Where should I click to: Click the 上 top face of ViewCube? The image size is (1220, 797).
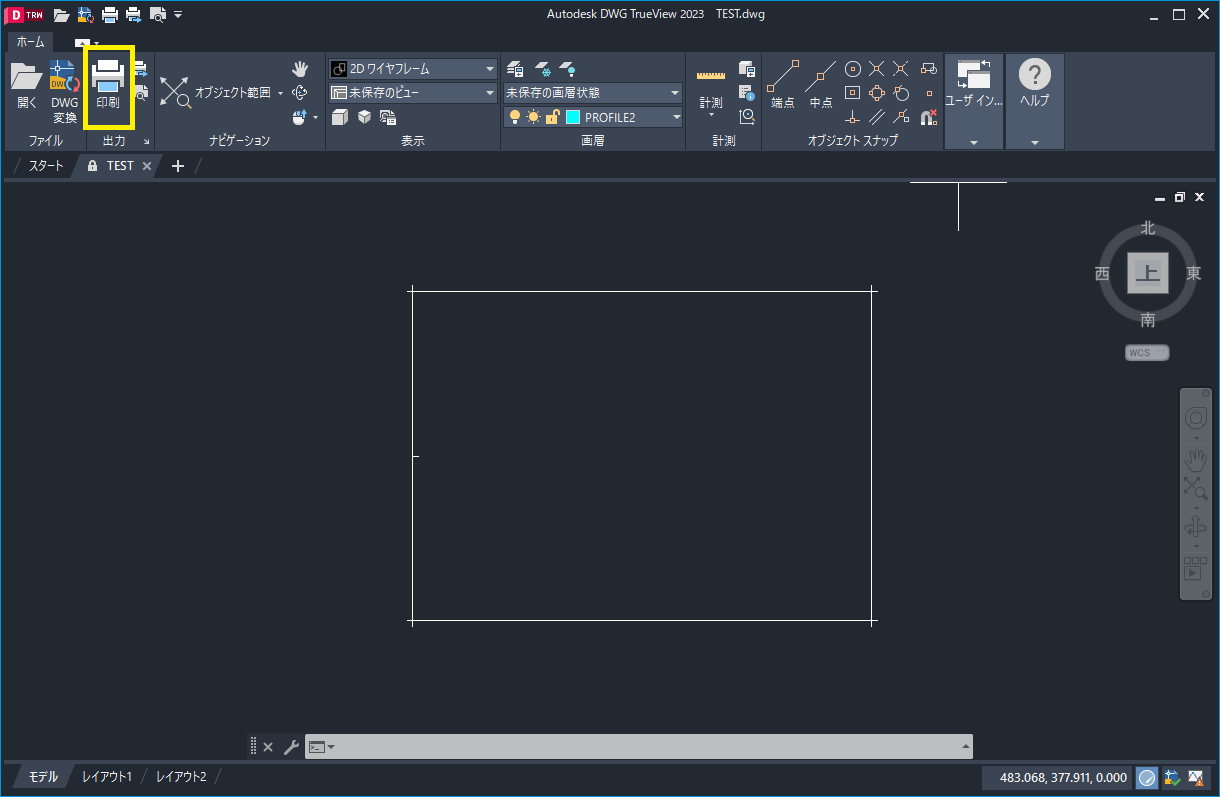tap(1148, 274)
